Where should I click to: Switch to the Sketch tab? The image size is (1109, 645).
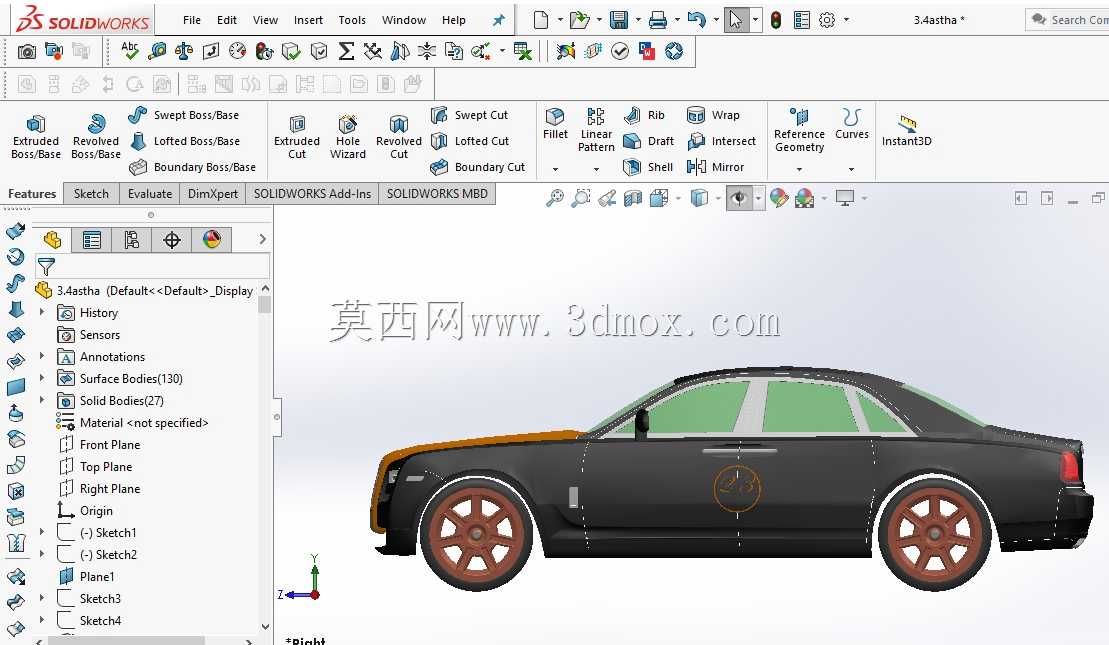(91, 194)
